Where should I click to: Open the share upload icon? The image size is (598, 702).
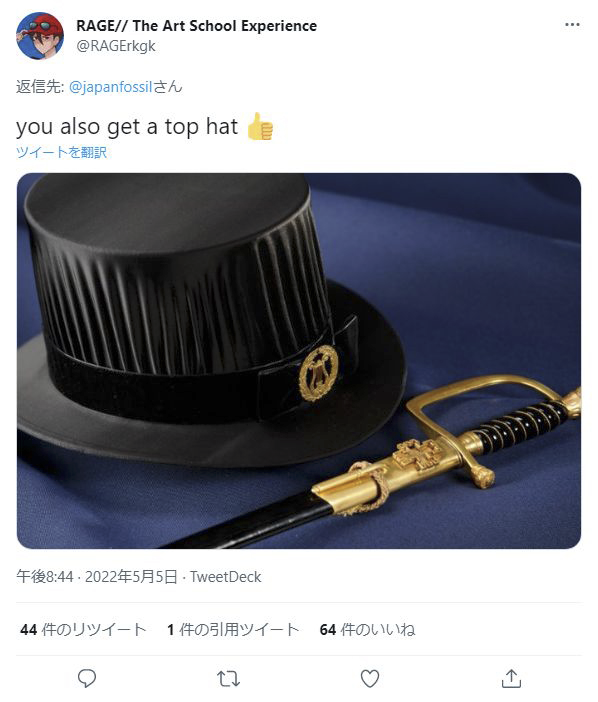tap(511, 678)
